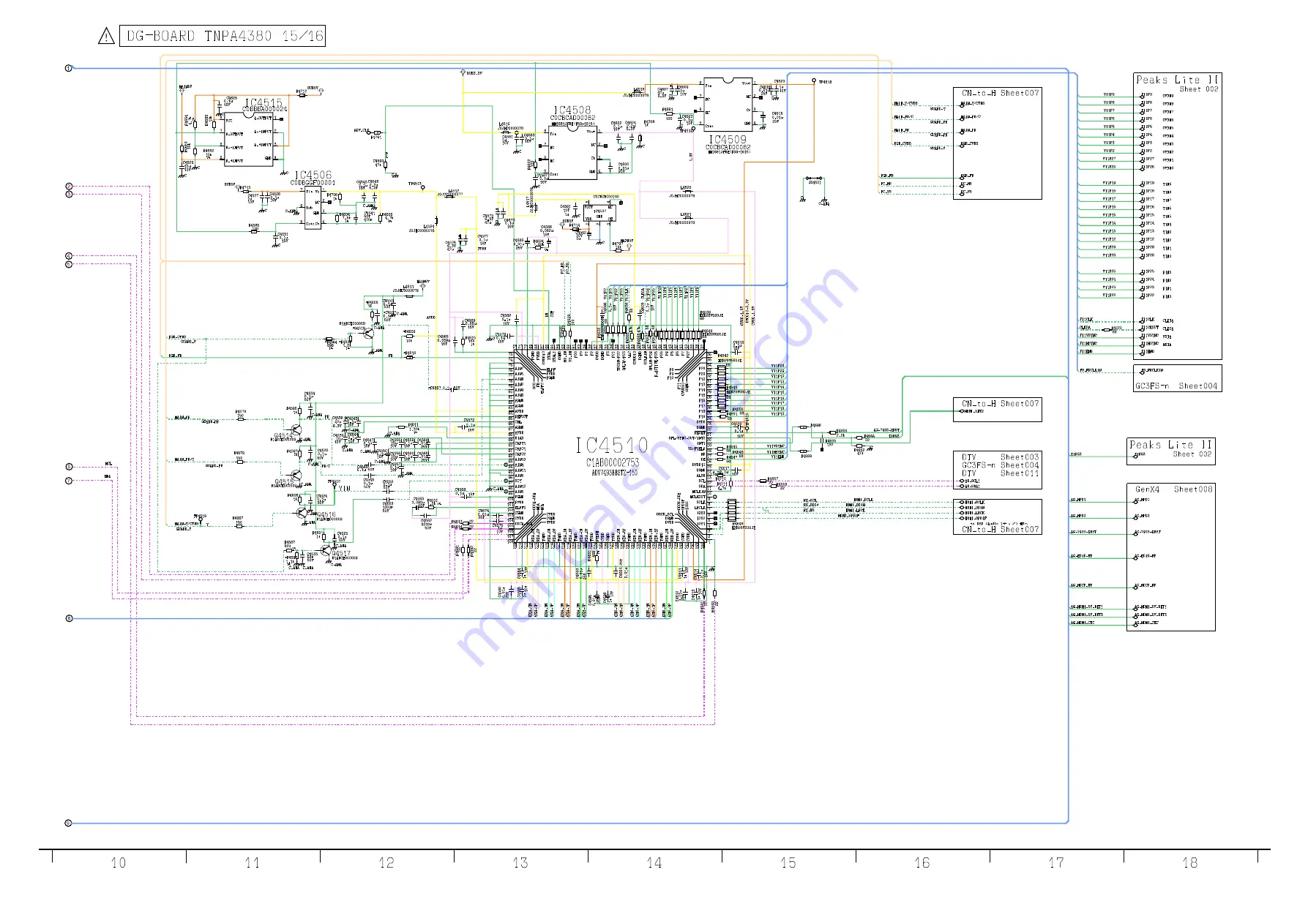Click the grid column number 11
The width and height of the screenshot is (1308, 924).
coord(253,863)
